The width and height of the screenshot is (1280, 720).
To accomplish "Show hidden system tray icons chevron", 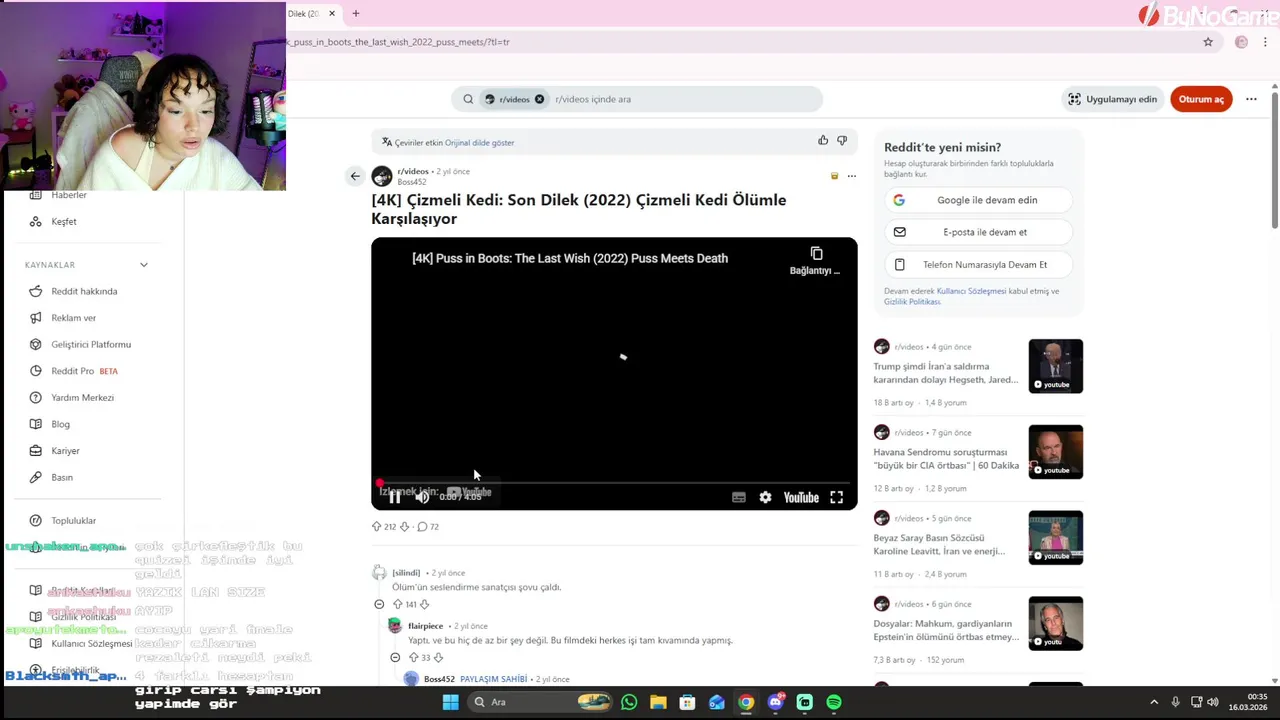I will 1154,702.
